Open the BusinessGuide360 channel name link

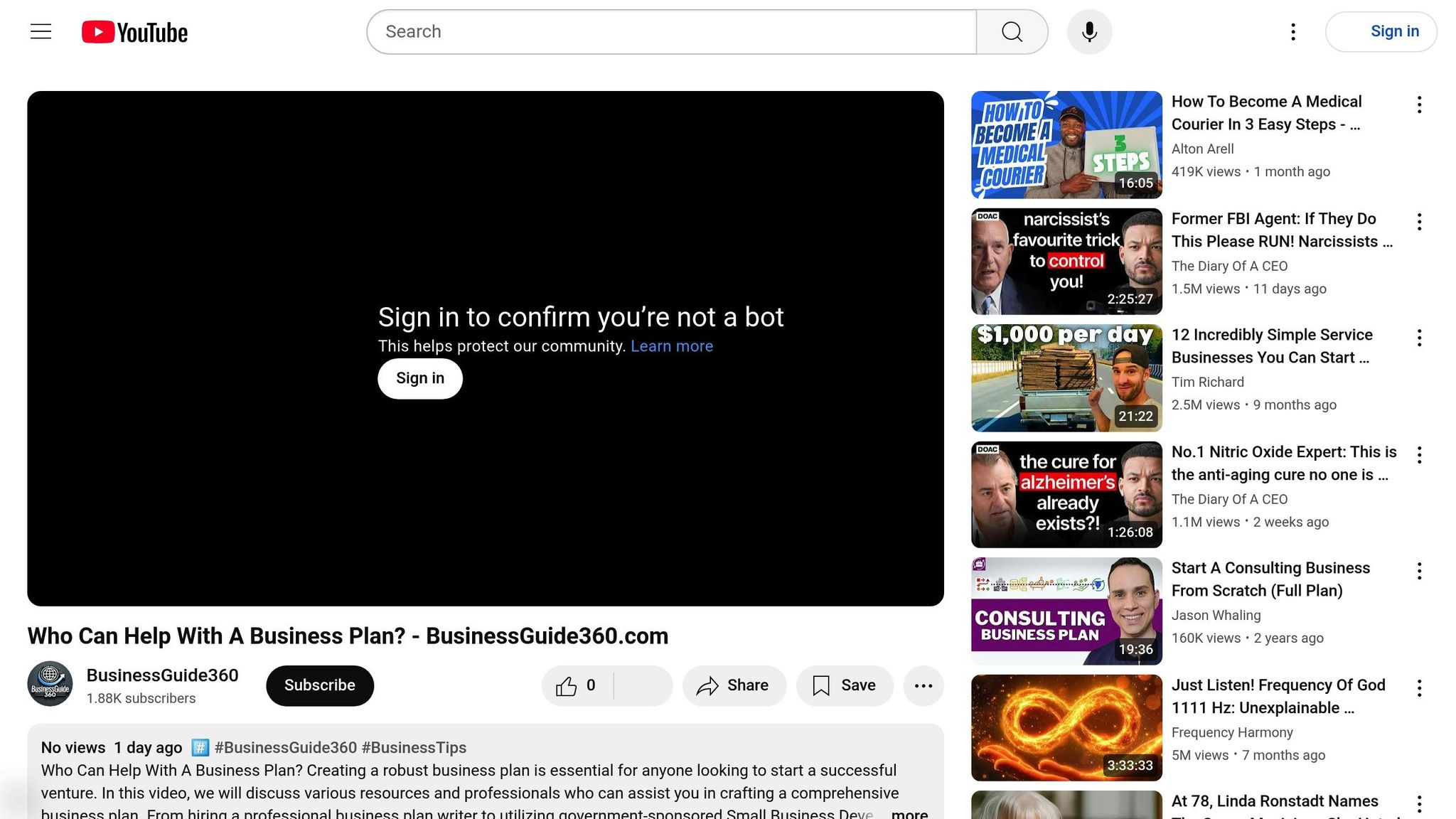(163, 675)
